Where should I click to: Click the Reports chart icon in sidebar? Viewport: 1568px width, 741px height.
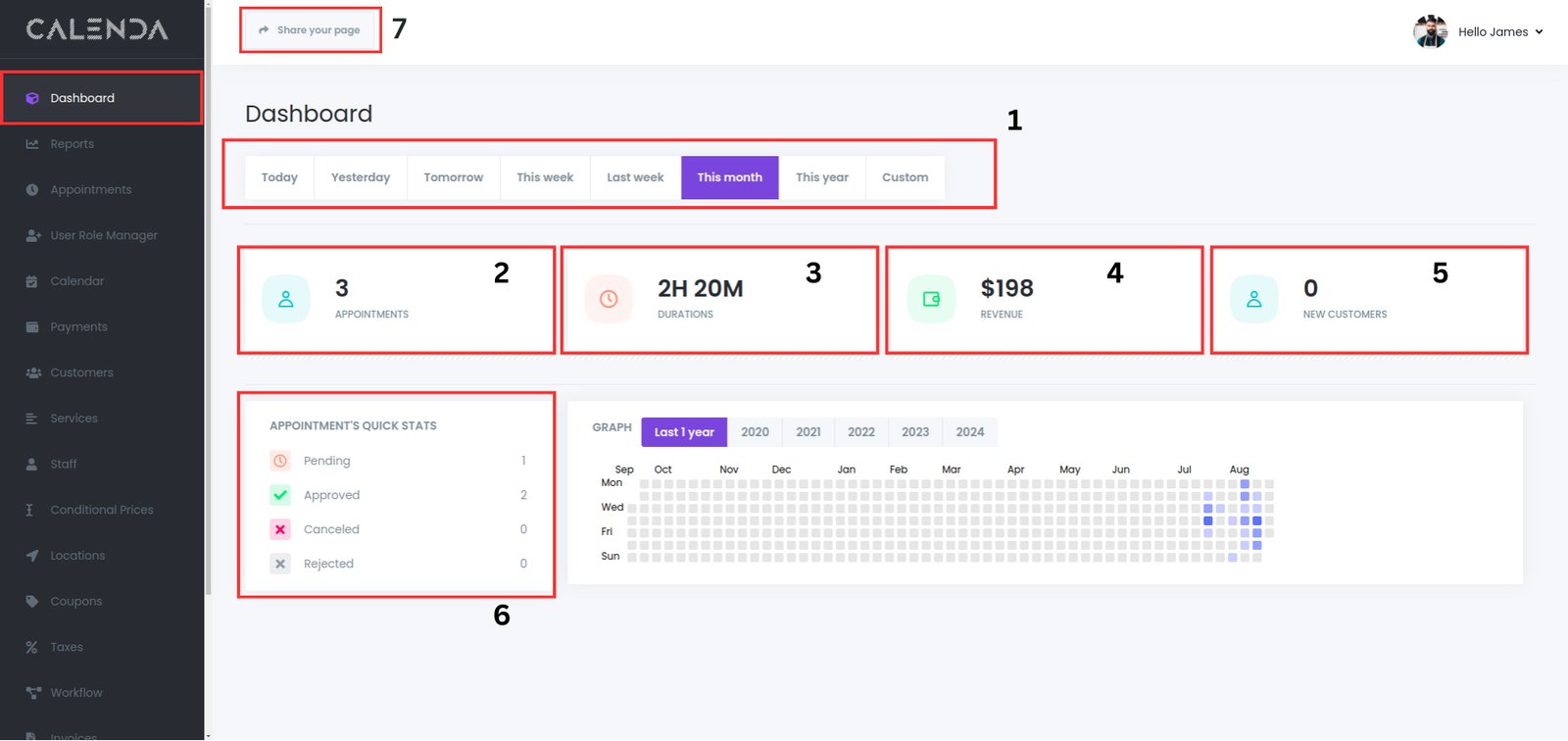click(x=32, y=144)
